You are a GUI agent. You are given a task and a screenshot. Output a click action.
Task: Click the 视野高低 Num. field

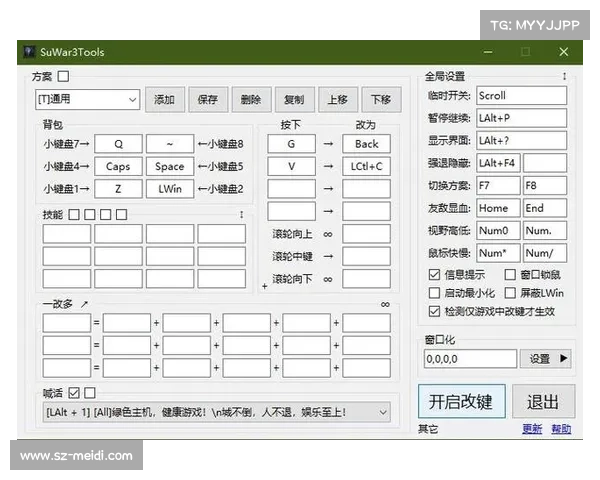point(545,231)
